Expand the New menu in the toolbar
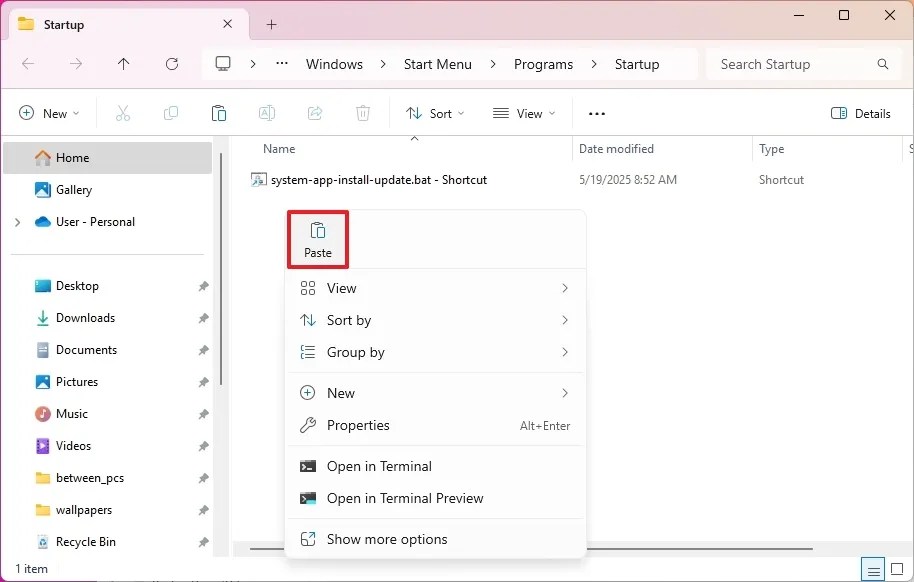The image size is (914, 582). [49, 113]
